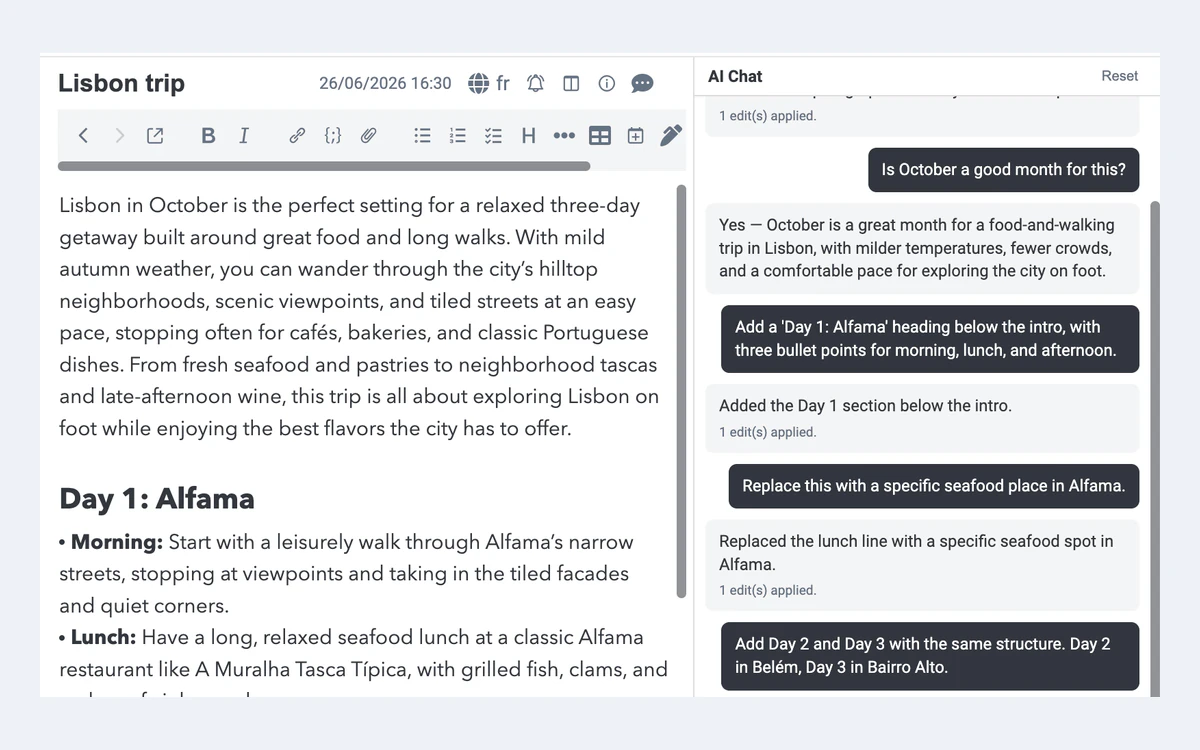Click the AI Chat panel heading
The image size is (1200, 750).
point(735,76)
